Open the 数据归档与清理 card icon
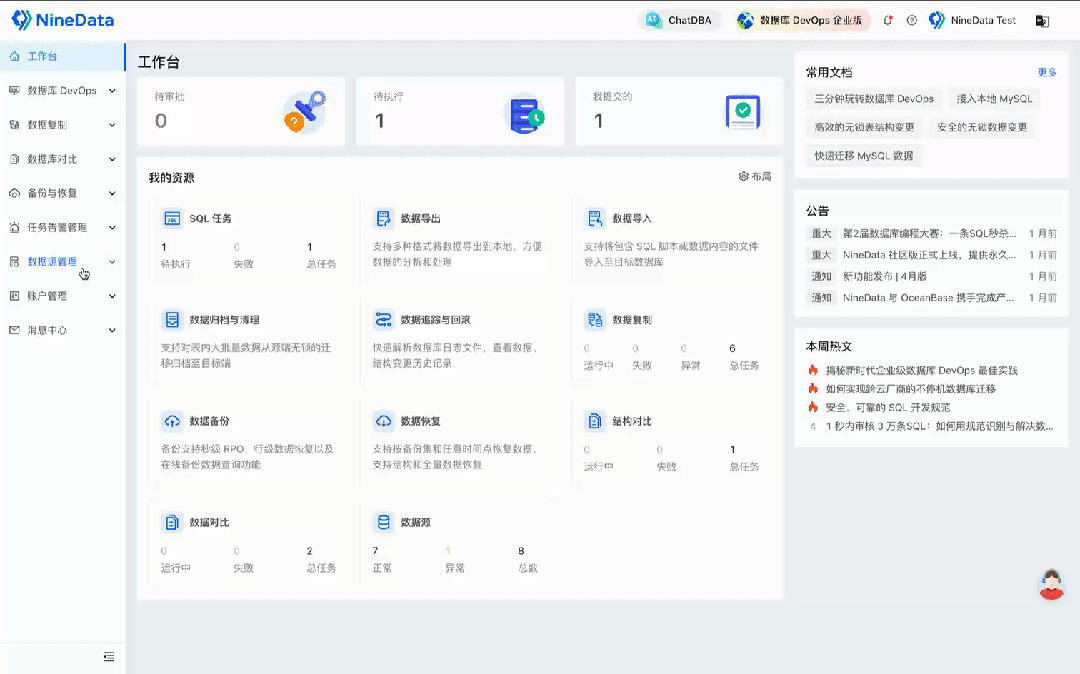 tap(172, 319)
